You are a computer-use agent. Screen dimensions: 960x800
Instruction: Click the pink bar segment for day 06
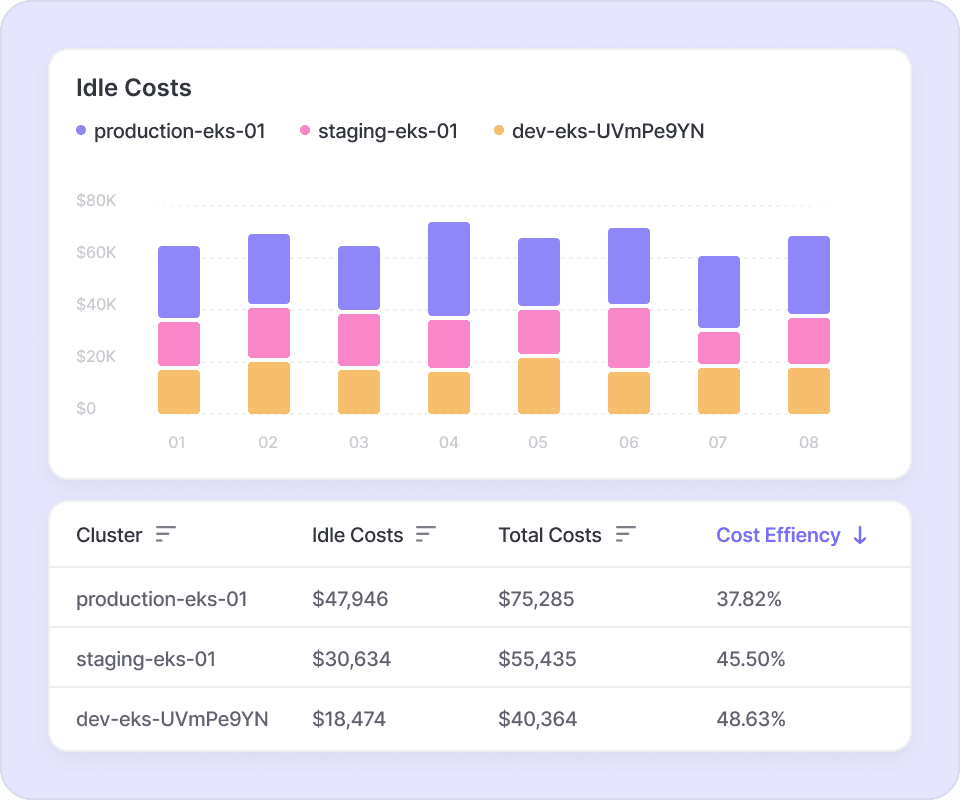pyautogui.click(x=629, y=338)
